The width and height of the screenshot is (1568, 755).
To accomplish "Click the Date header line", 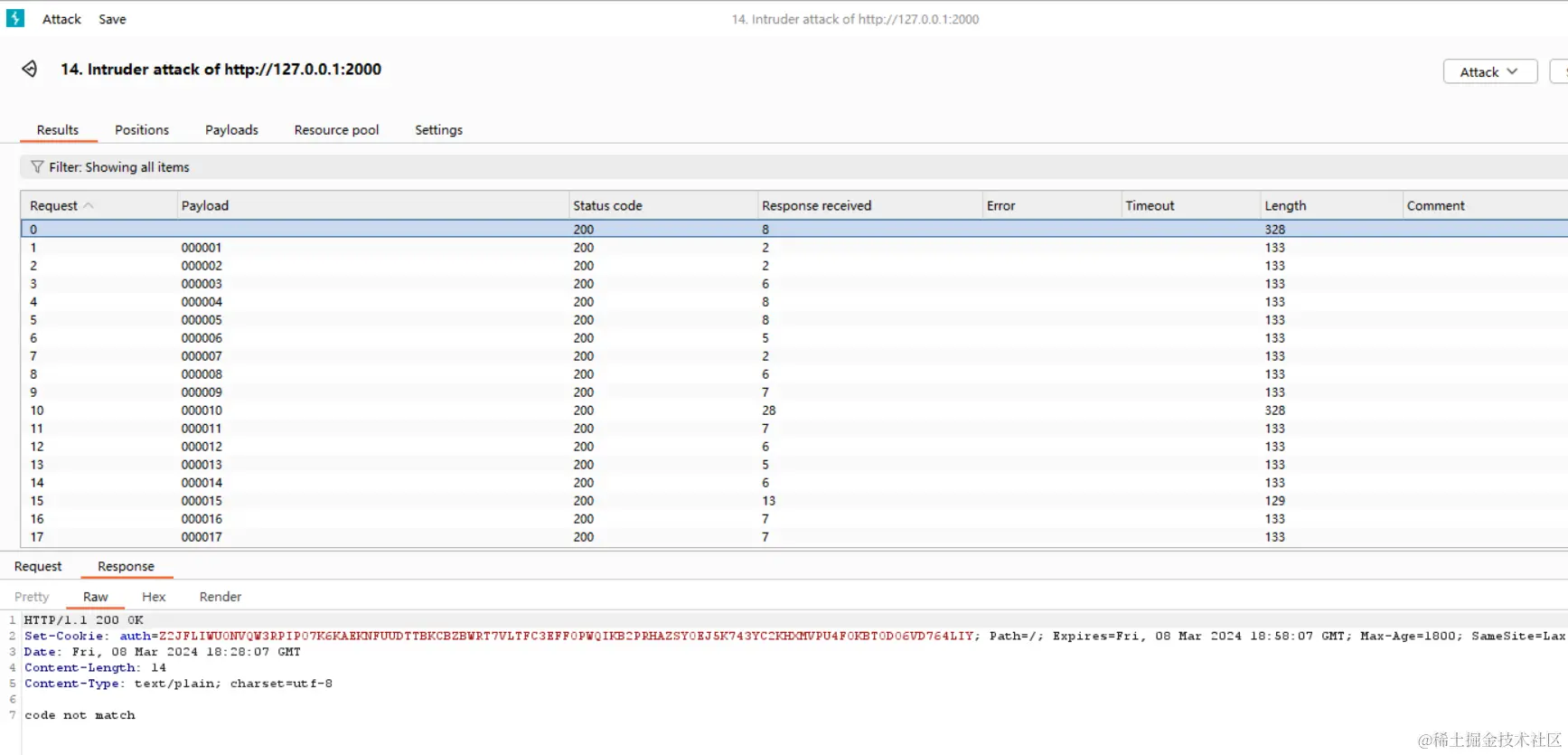I will (x=163, y=652).
